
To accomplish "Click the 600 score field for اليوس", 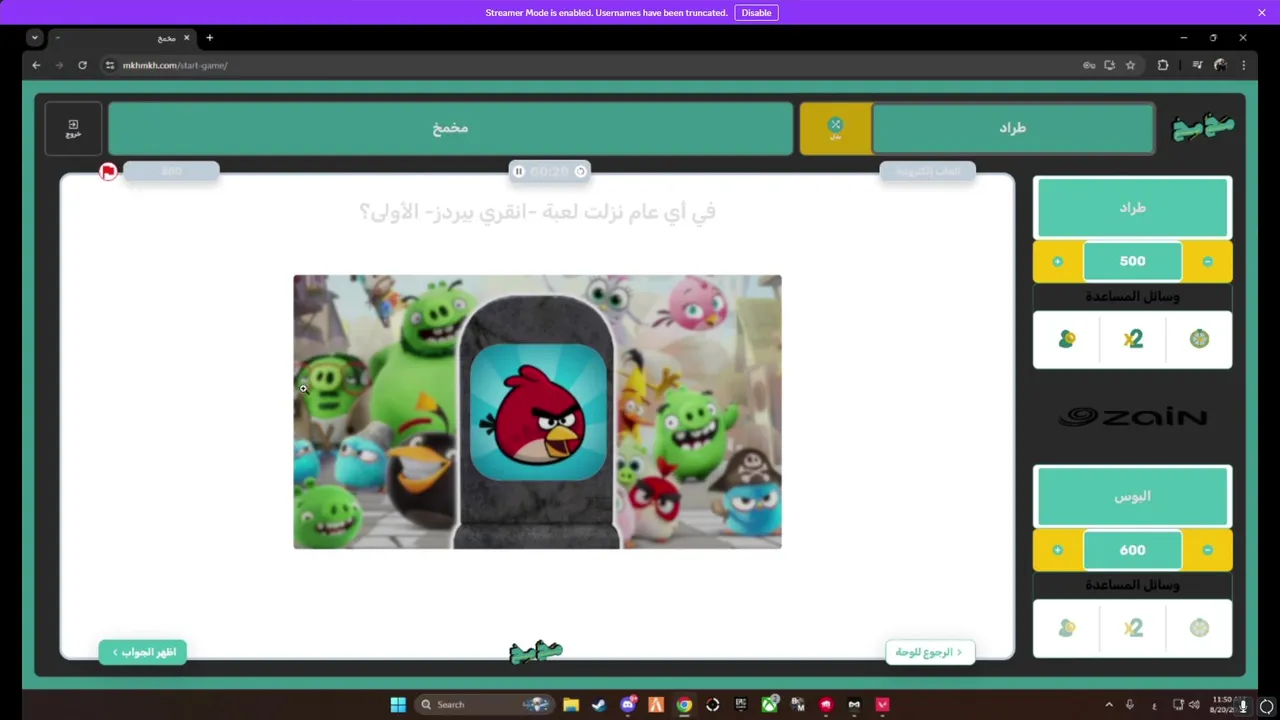I will [x=1132, y=550].
